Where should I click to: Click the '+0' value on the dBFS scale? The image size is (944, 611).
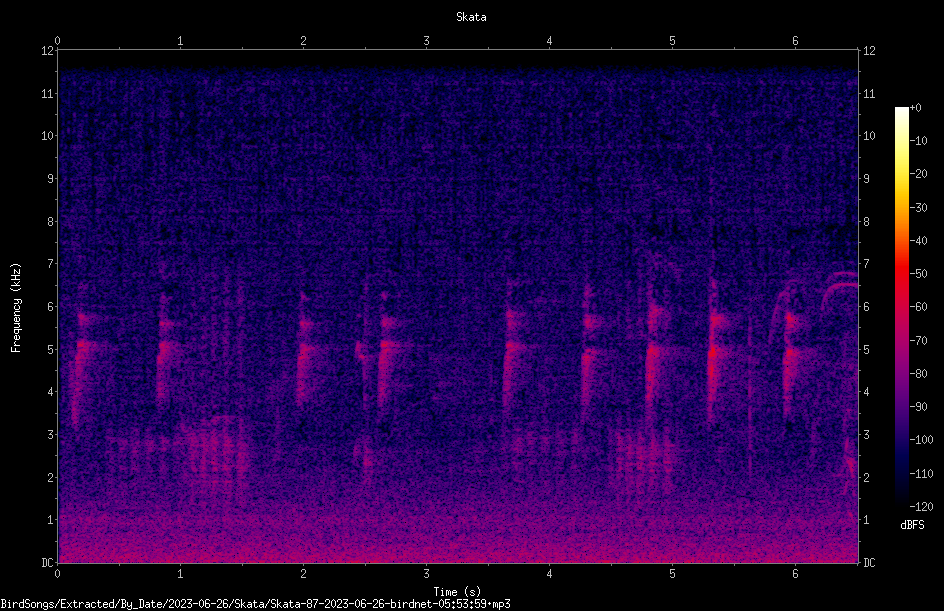[916, 108]
